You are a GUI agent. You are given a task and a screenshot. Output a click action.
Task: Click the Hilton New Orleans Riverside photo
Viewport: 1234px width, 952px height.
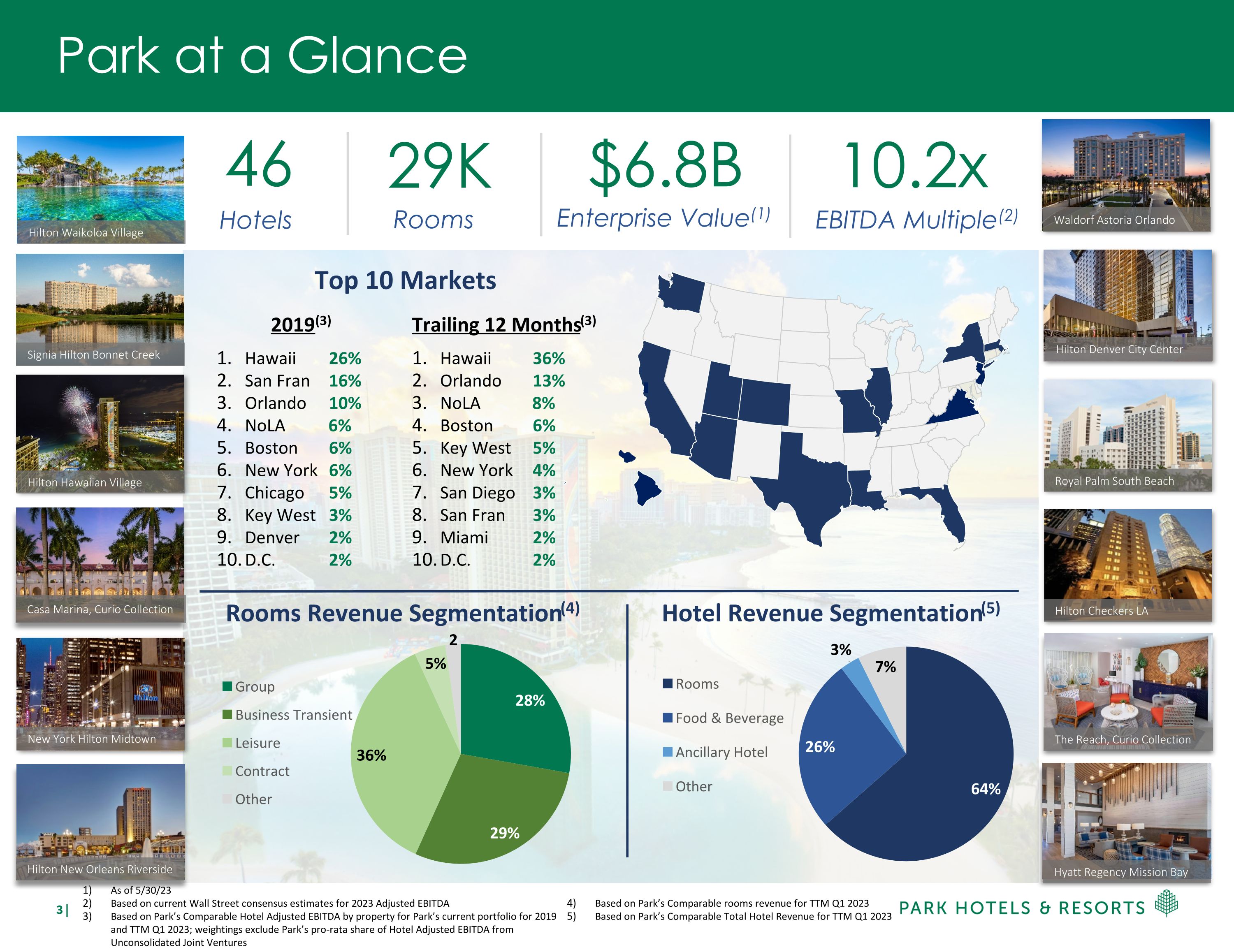[101, 822]
